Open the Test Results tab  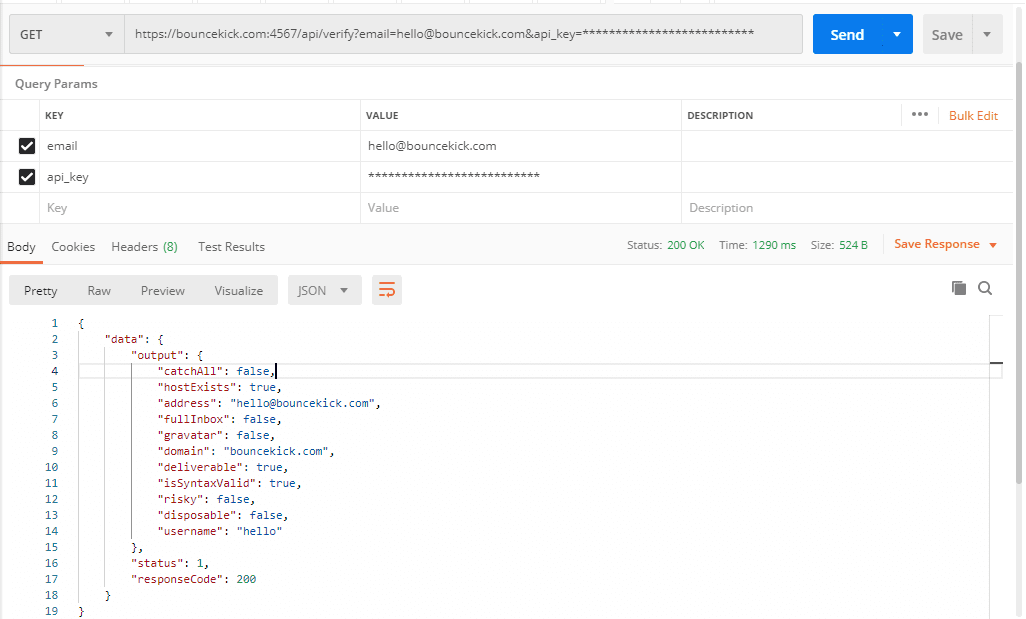coord(232,246)
